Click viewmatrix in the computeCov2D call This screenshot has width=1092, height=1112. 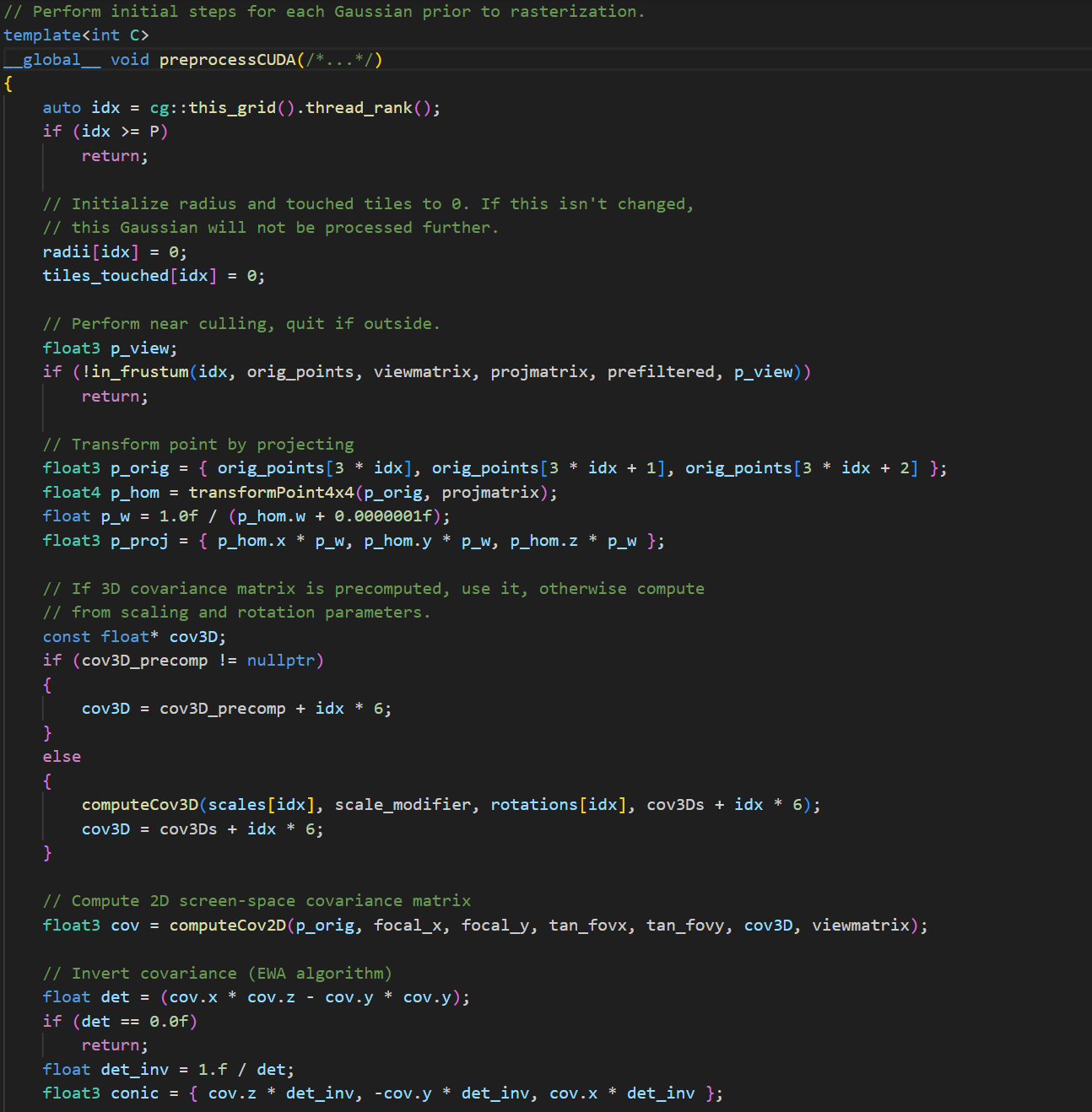coord(861,926)
